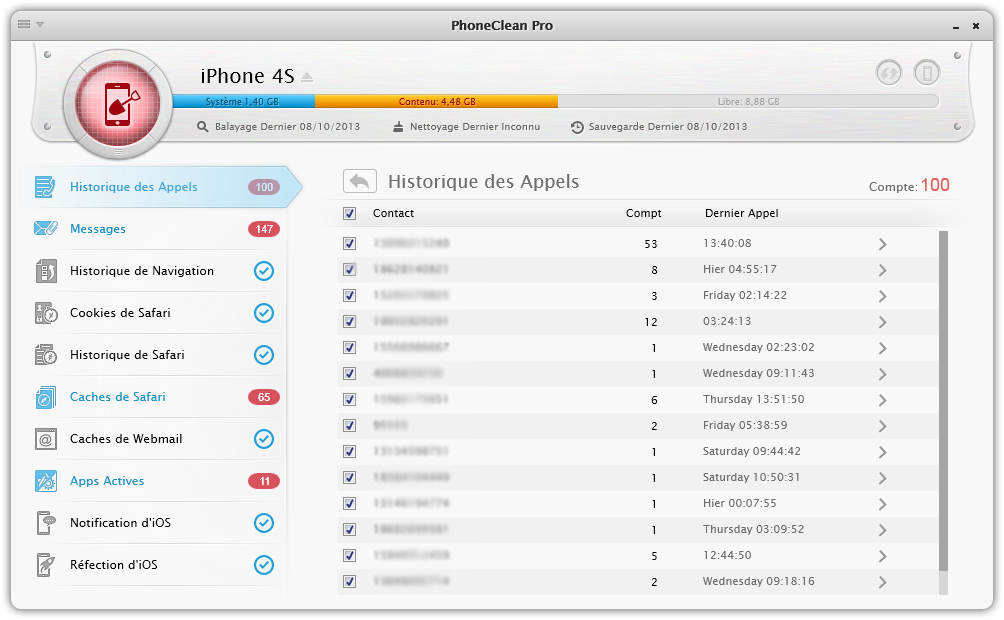Click the checkmark status for Cookies de Safari
Screen dimensions: 1004x620
(x=264, y=313)
